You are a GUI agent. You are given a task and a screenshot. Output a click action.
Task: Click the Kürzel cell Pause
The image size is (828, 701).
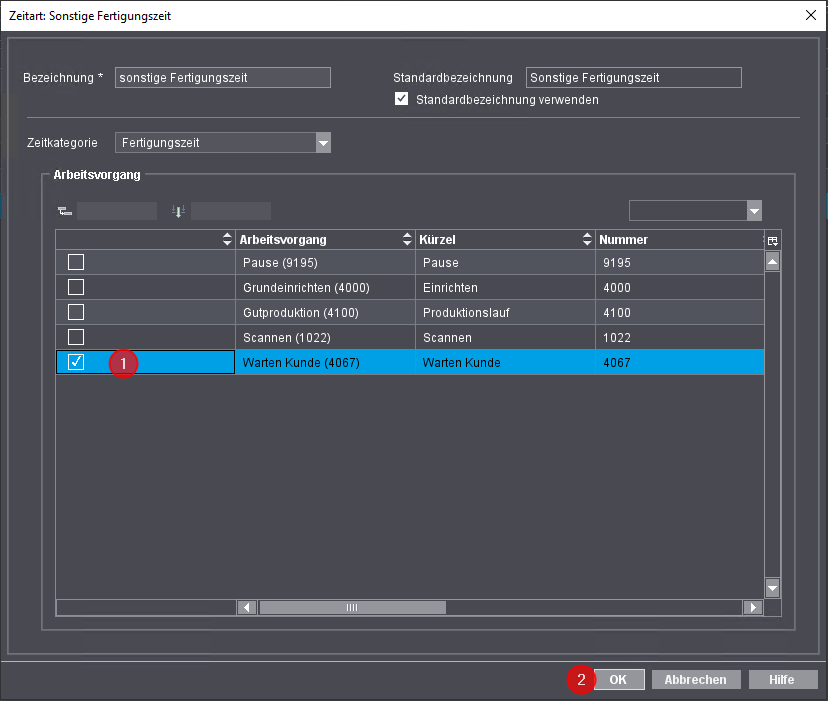505,263
